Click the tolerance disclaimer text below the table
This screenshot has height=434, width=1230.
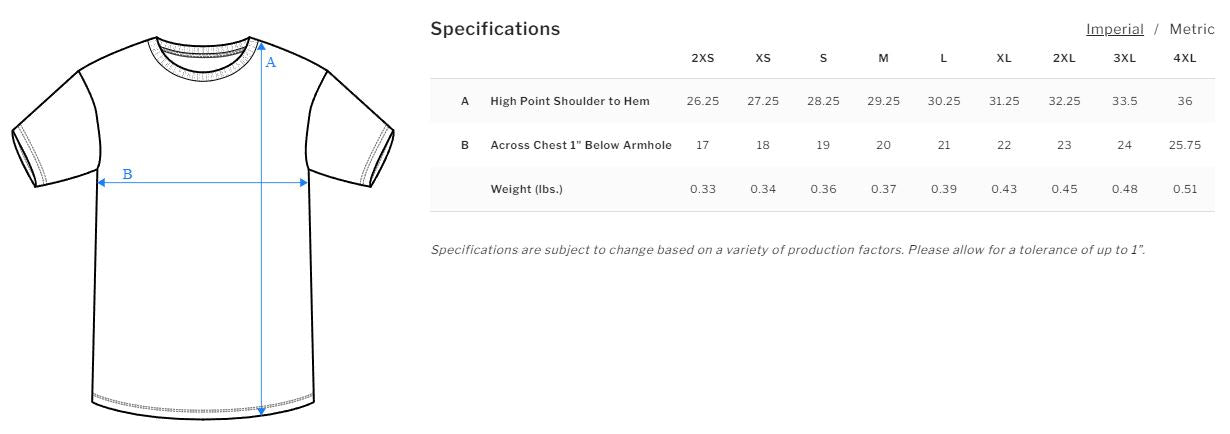(787, 249)
